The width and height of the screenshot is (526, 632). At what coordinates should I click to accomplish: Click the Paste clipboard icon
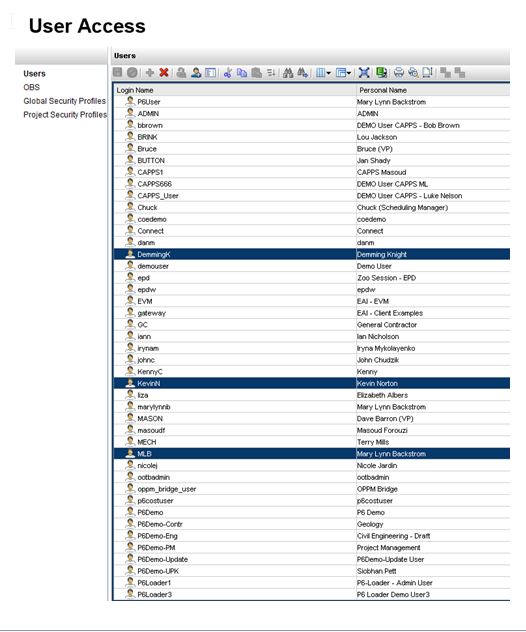coord(256,73)
